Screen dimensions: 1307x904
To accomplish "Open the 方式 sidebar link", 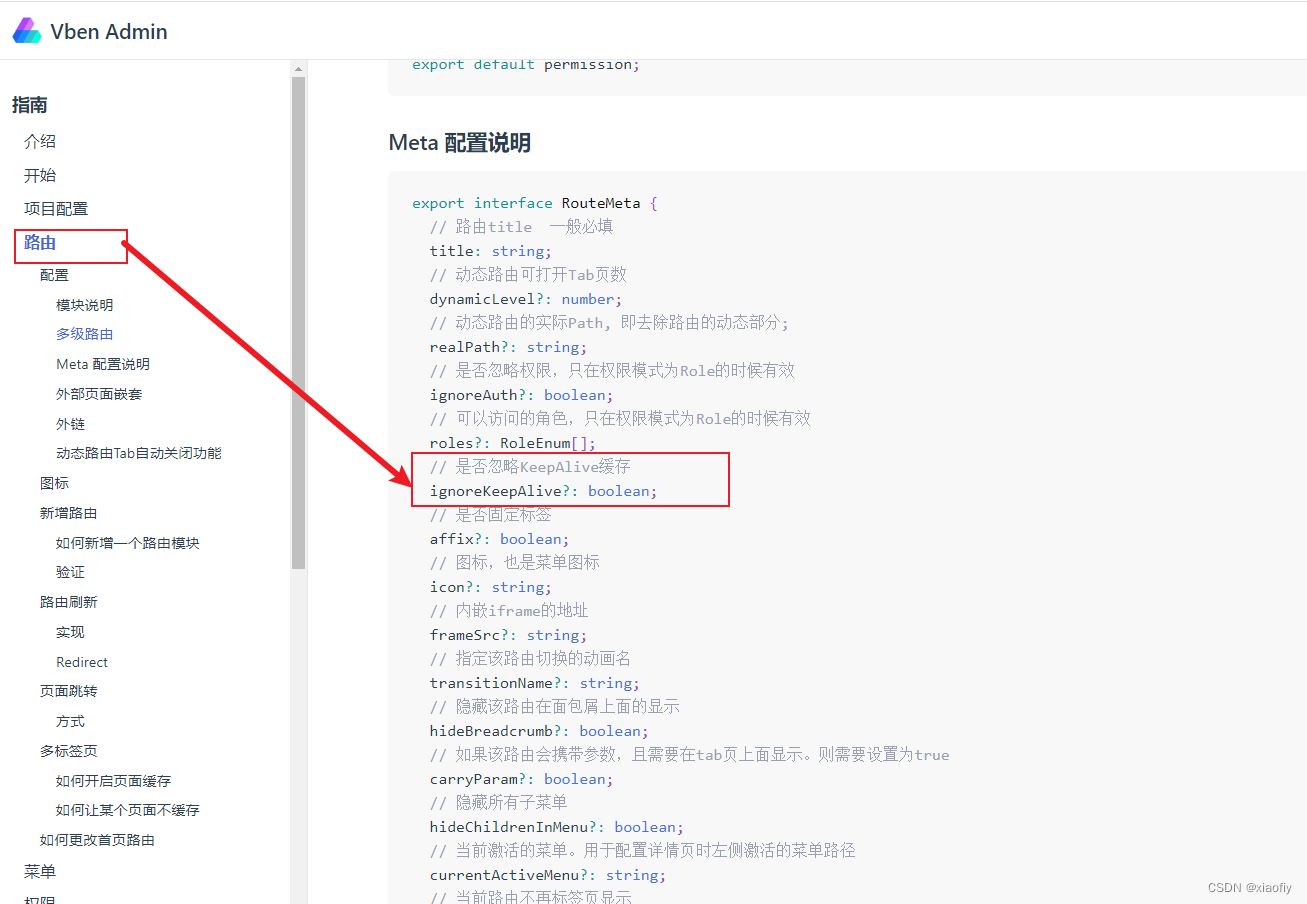I will click(x=70, y=721).
